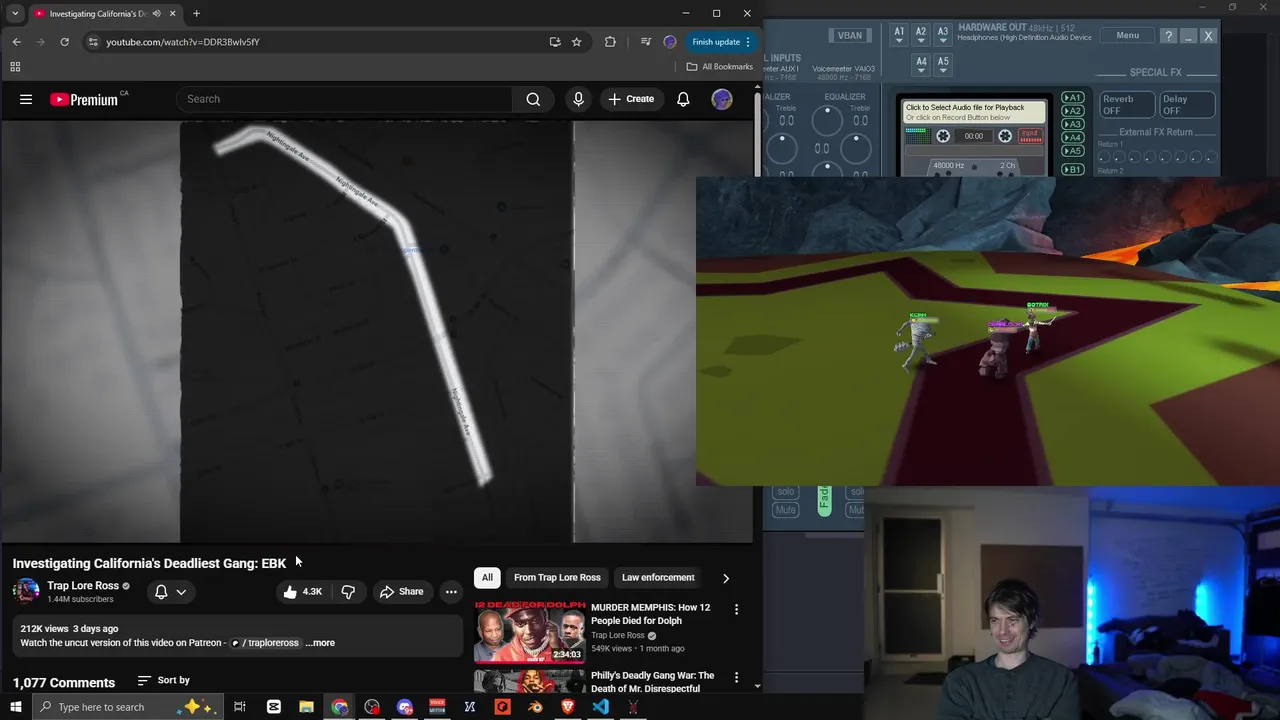Image resolution: width=1280 pixels, height=720 pixels.
Task: Open Blender from the taskbar
Action: point(535,707)
